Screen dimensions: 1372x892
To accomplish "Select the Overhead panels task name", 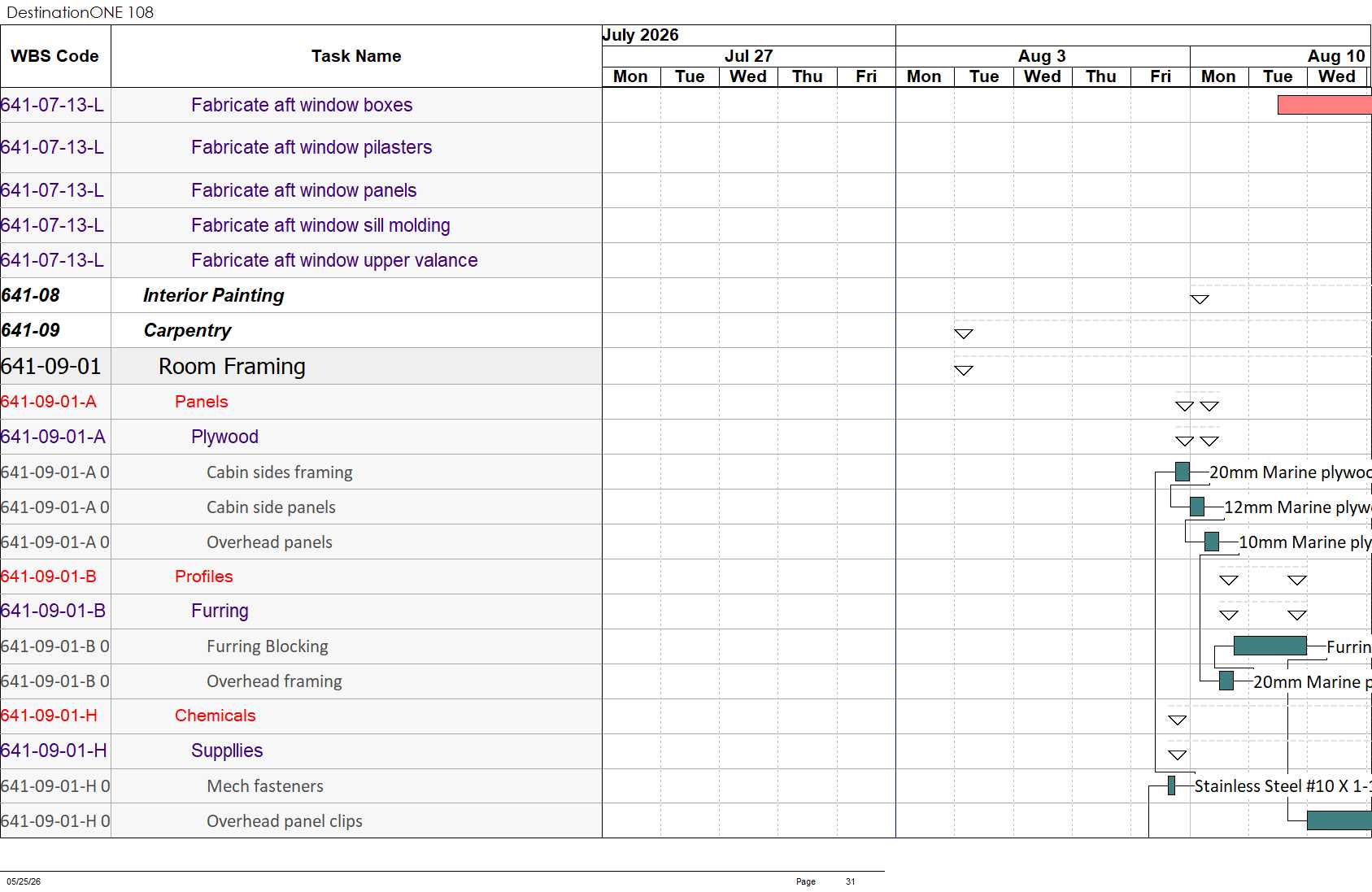I will tap(269, 542).
